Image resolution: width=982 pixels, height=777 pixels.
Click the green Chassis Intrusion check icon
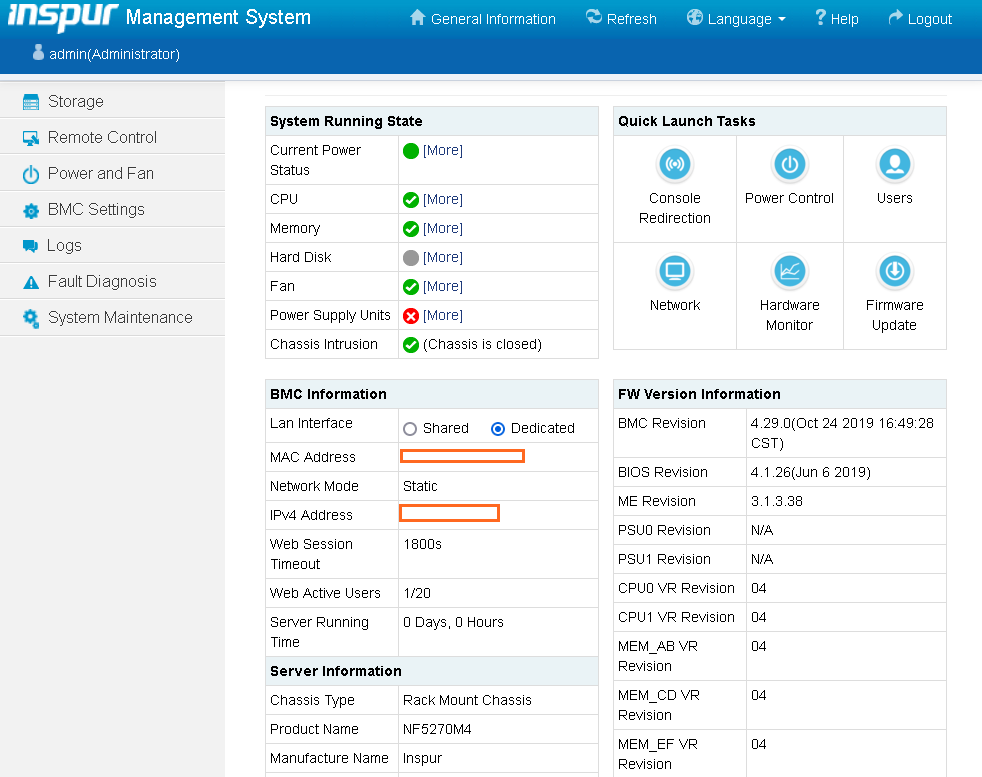pyautogui.click(x=411, y=345)
